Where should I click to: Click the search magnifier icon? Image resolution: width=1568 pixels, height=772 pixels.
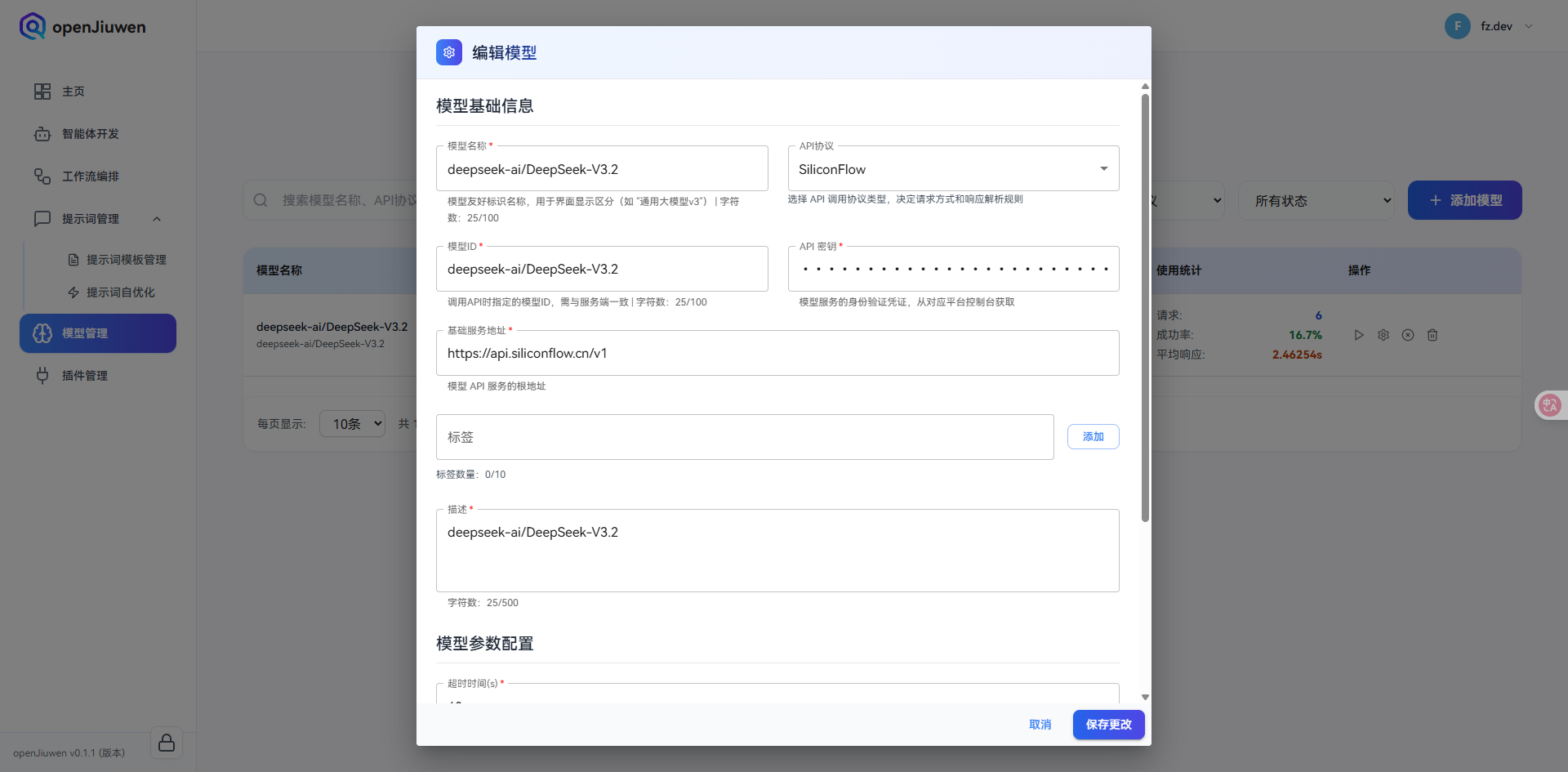pyautogui.click(x=261, y=200)
